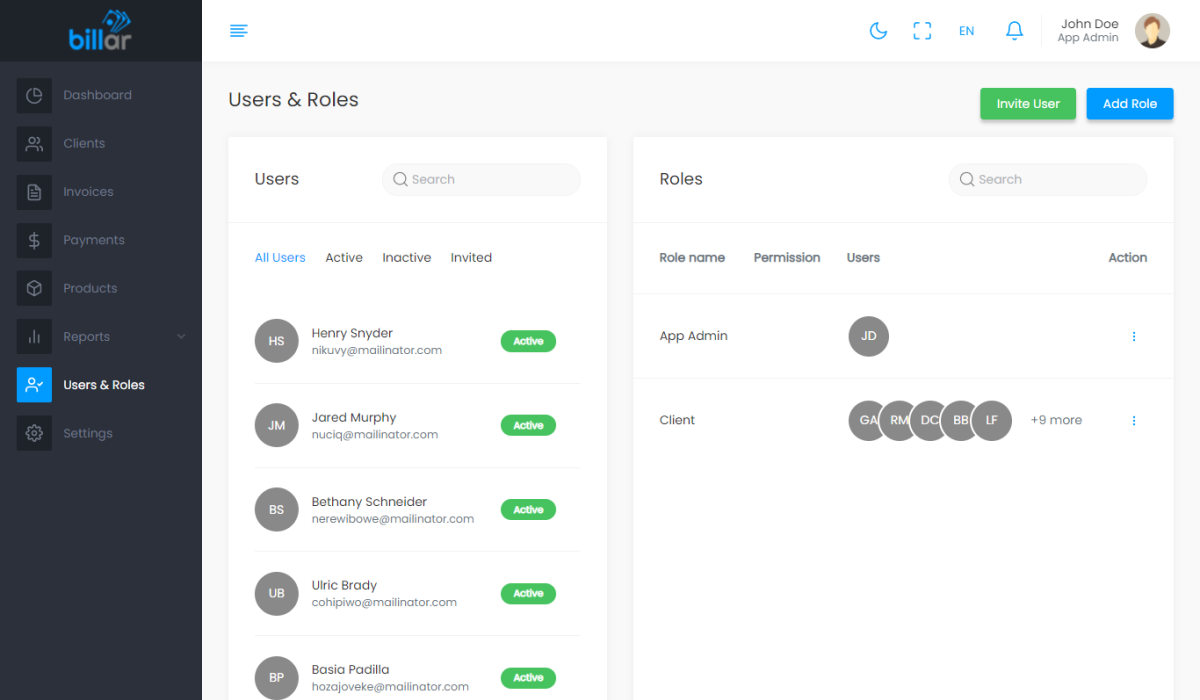This screenshot has width=1200, height=700.
Task: Click the Invite User button
Action: (1028, 104)
